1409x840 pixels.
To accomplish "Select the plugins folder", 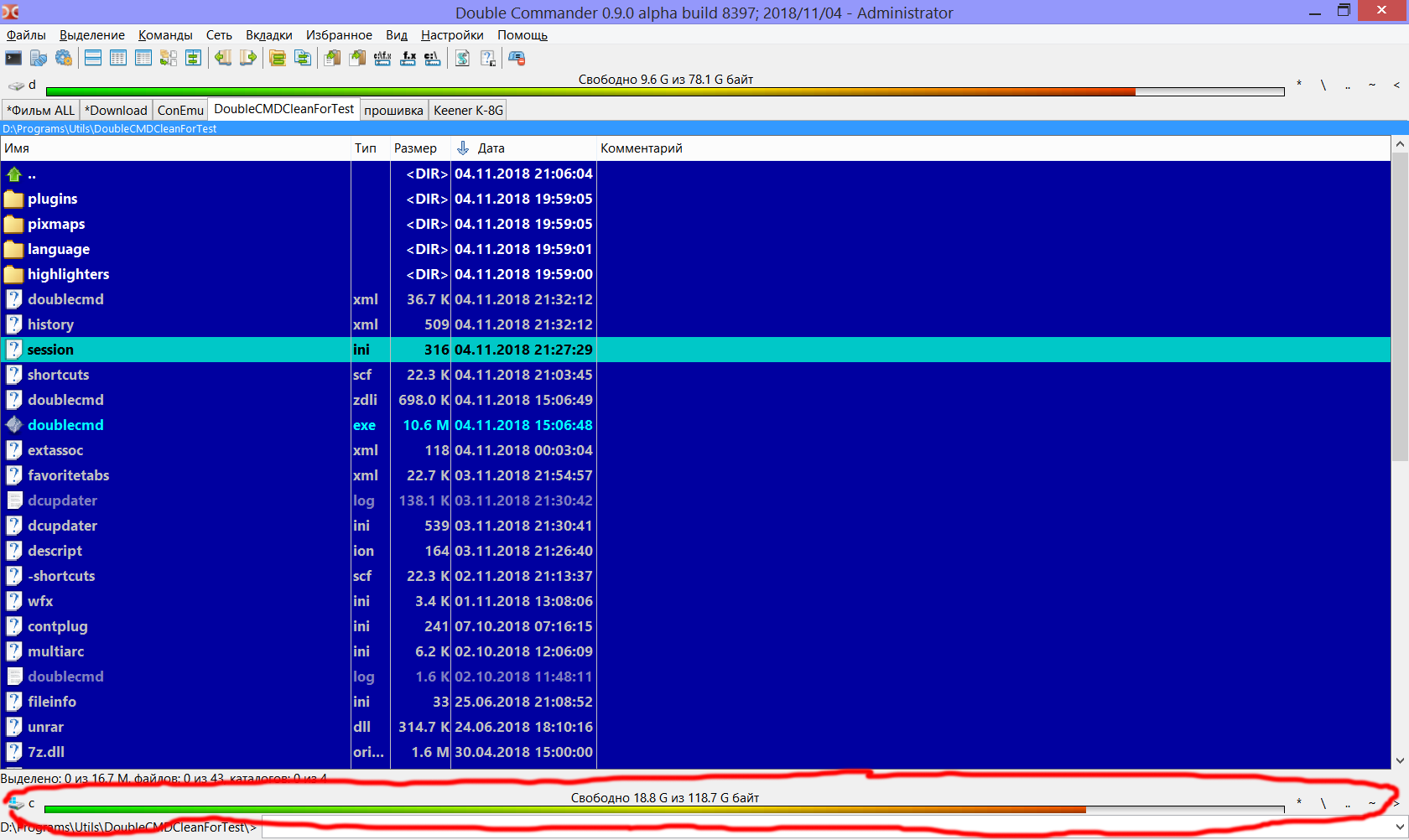I will (x=52, y=199).
